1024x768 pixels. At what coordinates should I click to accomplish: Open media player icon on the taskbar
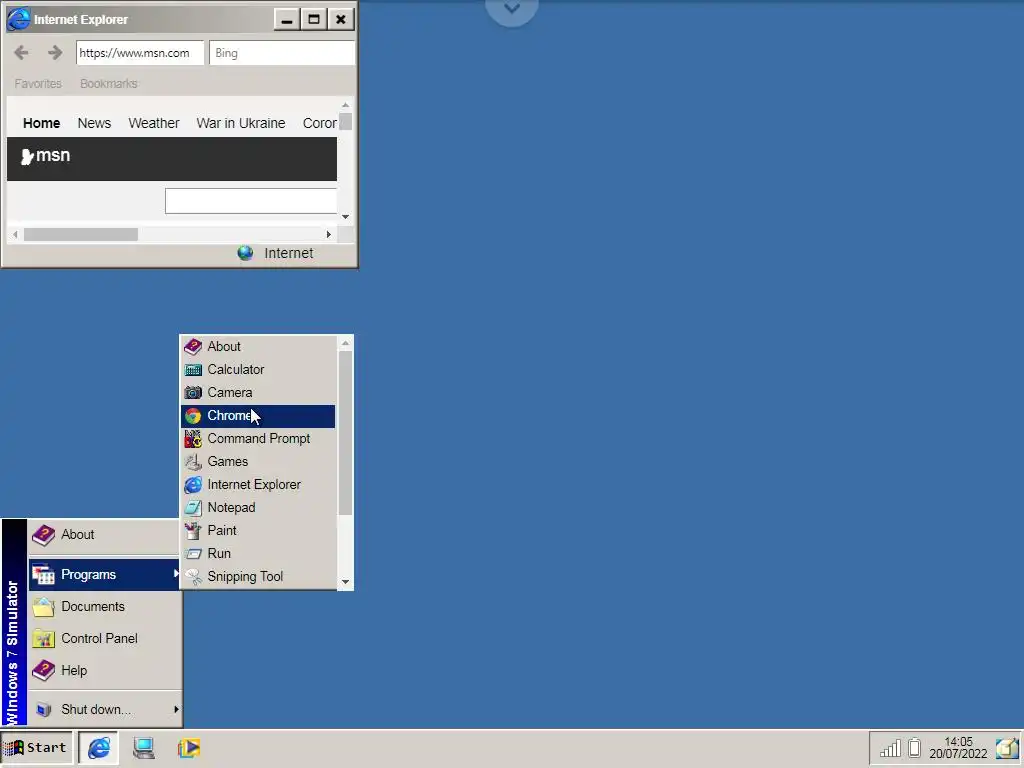coord(189,748)
